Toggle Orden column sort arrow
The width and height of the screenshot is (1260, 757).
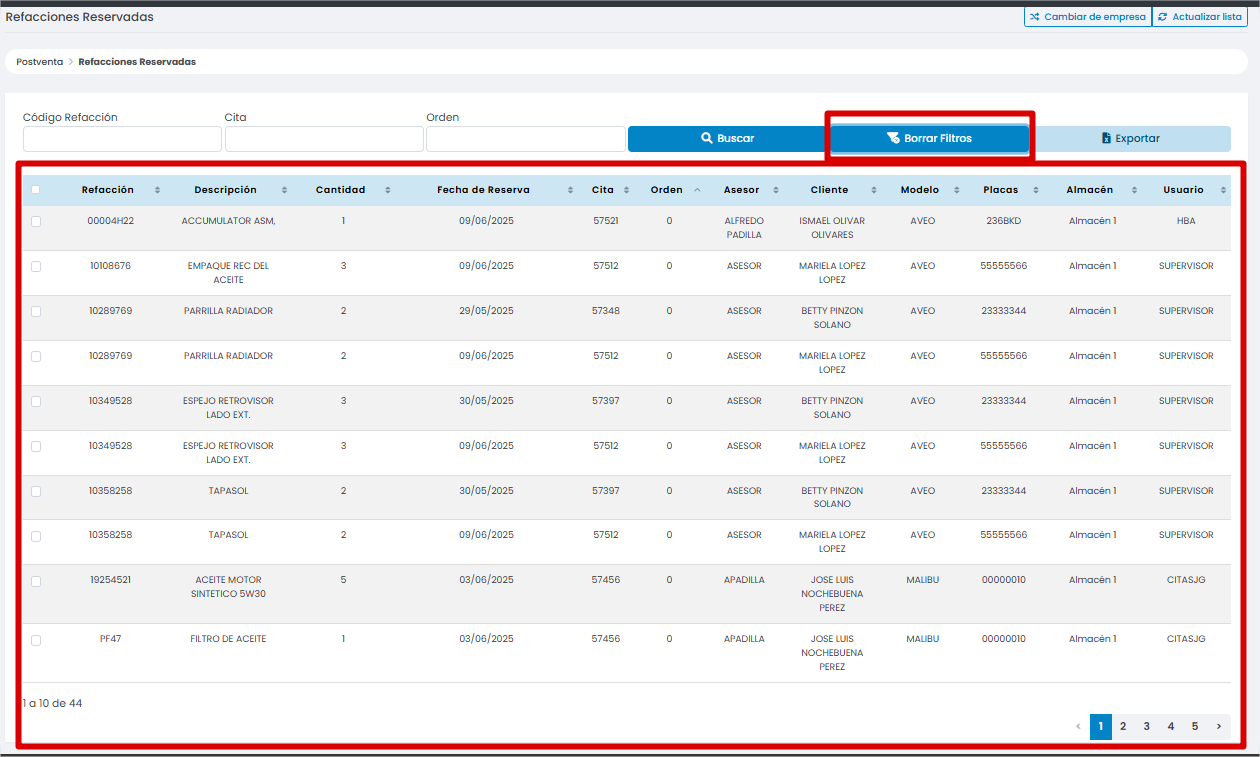697,190
